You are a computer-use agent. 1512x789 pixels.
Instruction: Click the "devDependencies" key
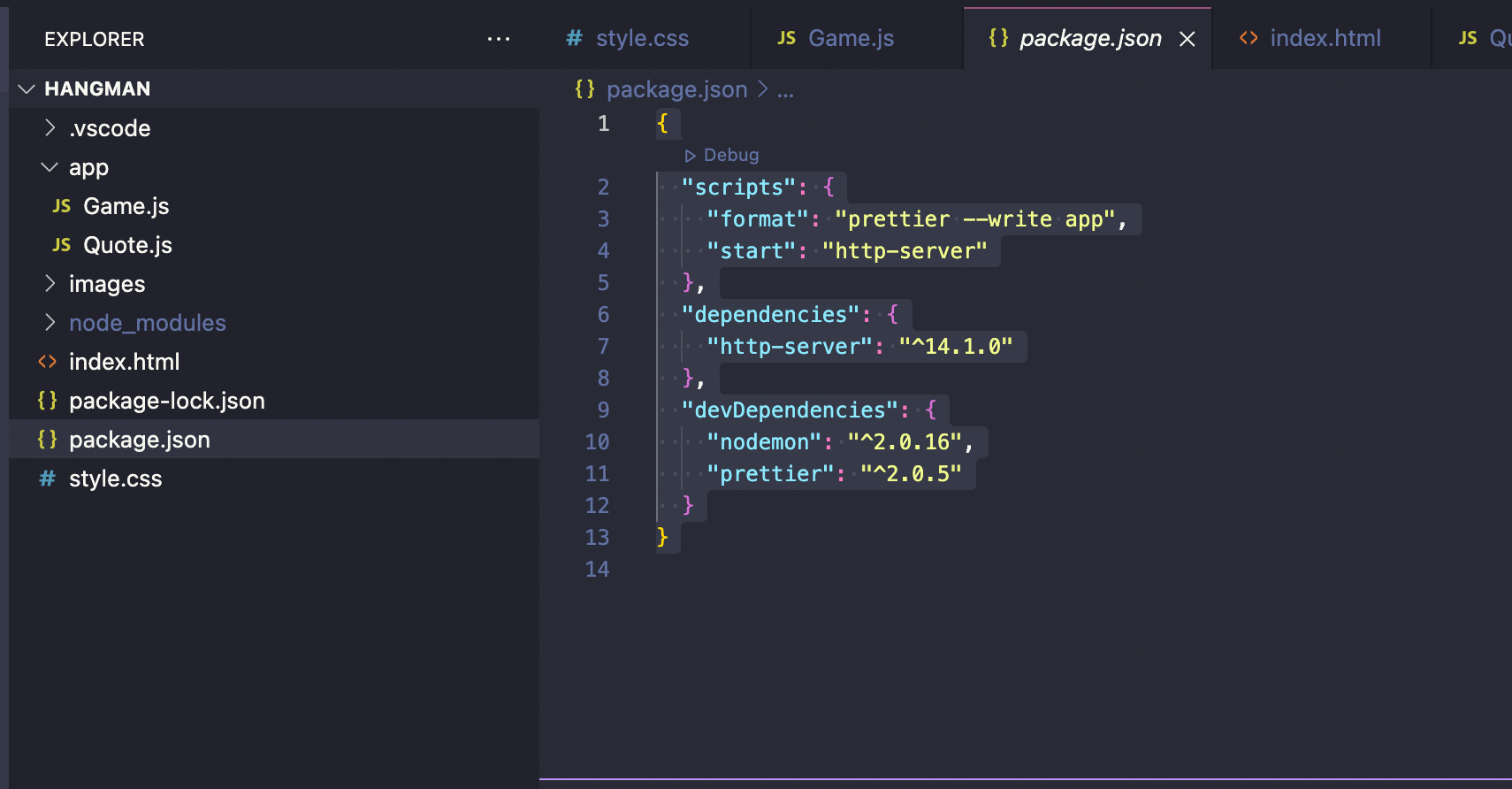(x=790, y=410)
